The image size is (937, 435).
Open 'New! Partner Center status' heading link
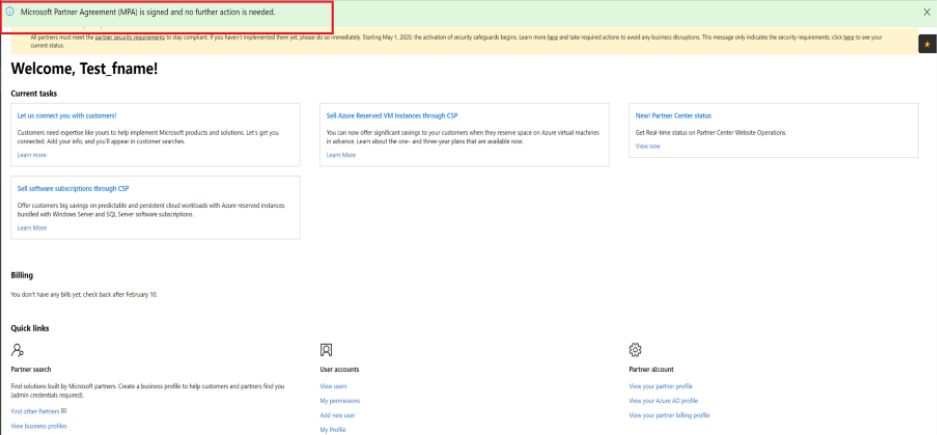[x=673, y=115]
